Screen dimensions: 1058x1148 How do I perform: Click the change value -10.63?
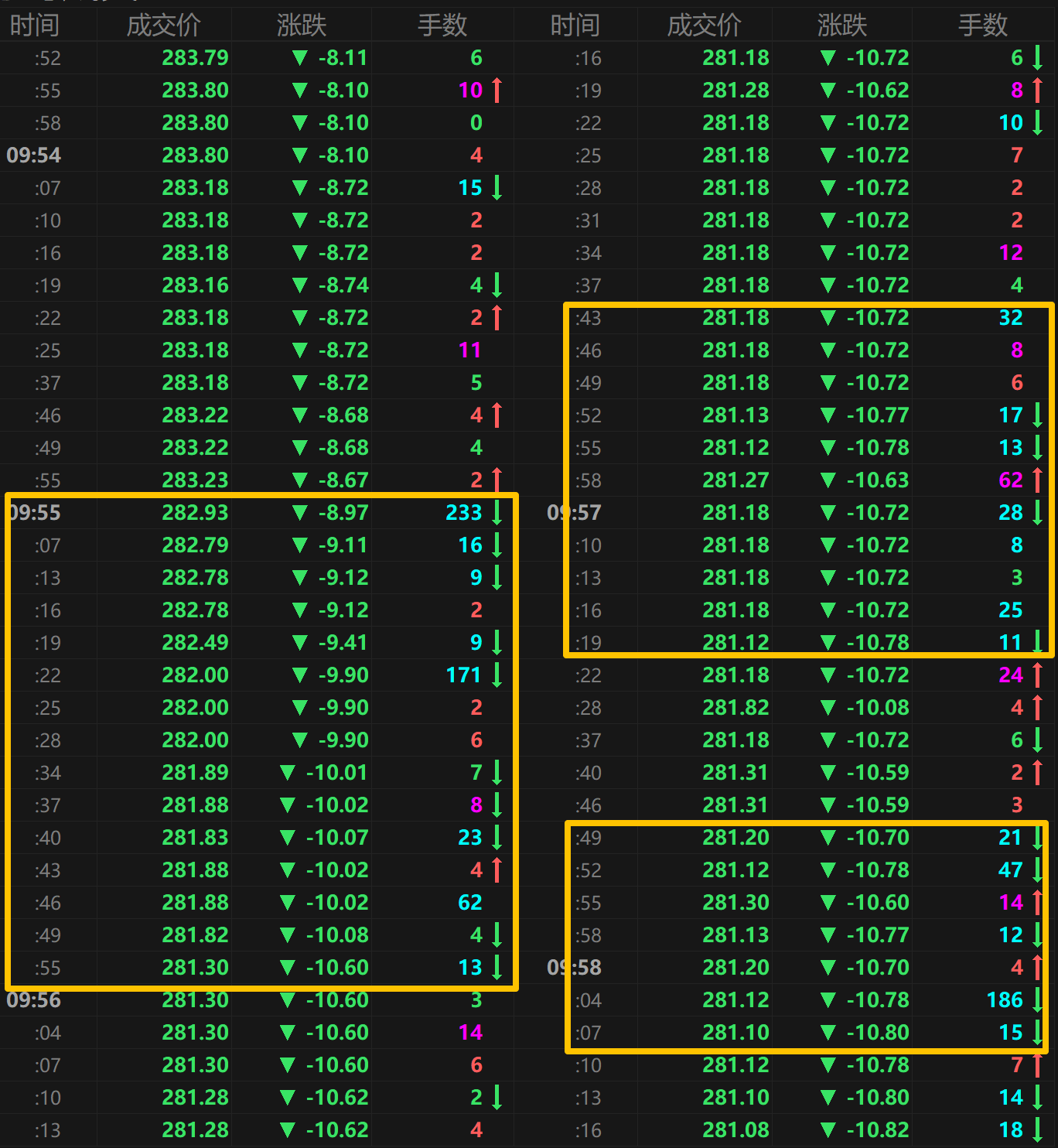pyautogui.click(x=877, y=480)
